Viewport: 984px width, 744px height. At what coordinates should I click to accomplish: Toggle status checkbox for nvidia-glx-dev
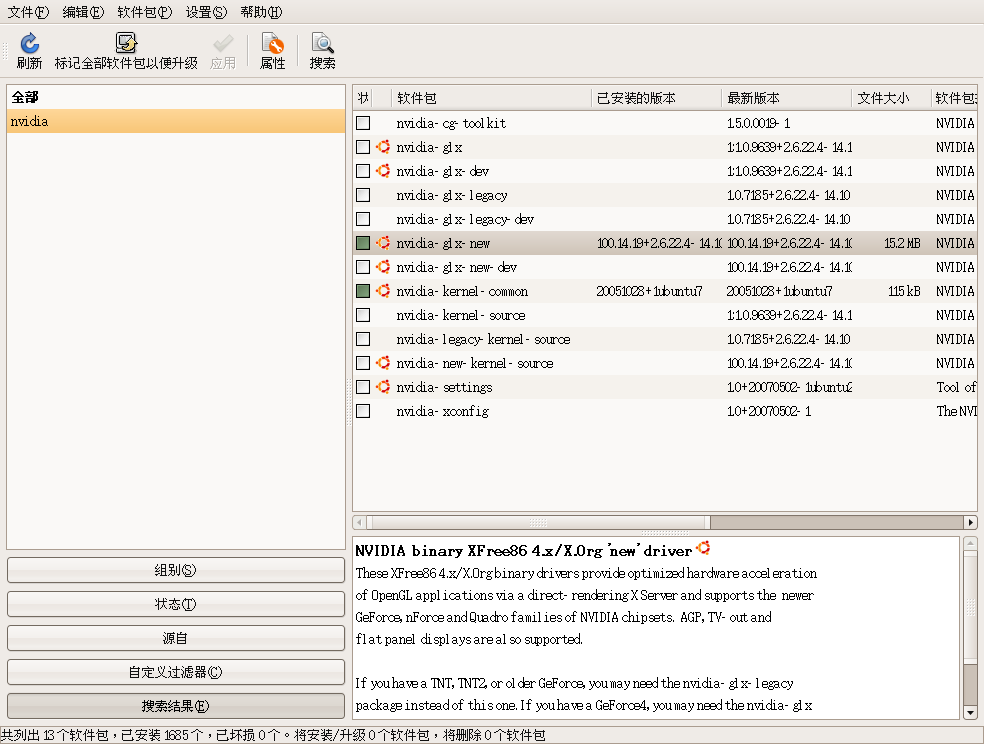(x=363, y=171)
